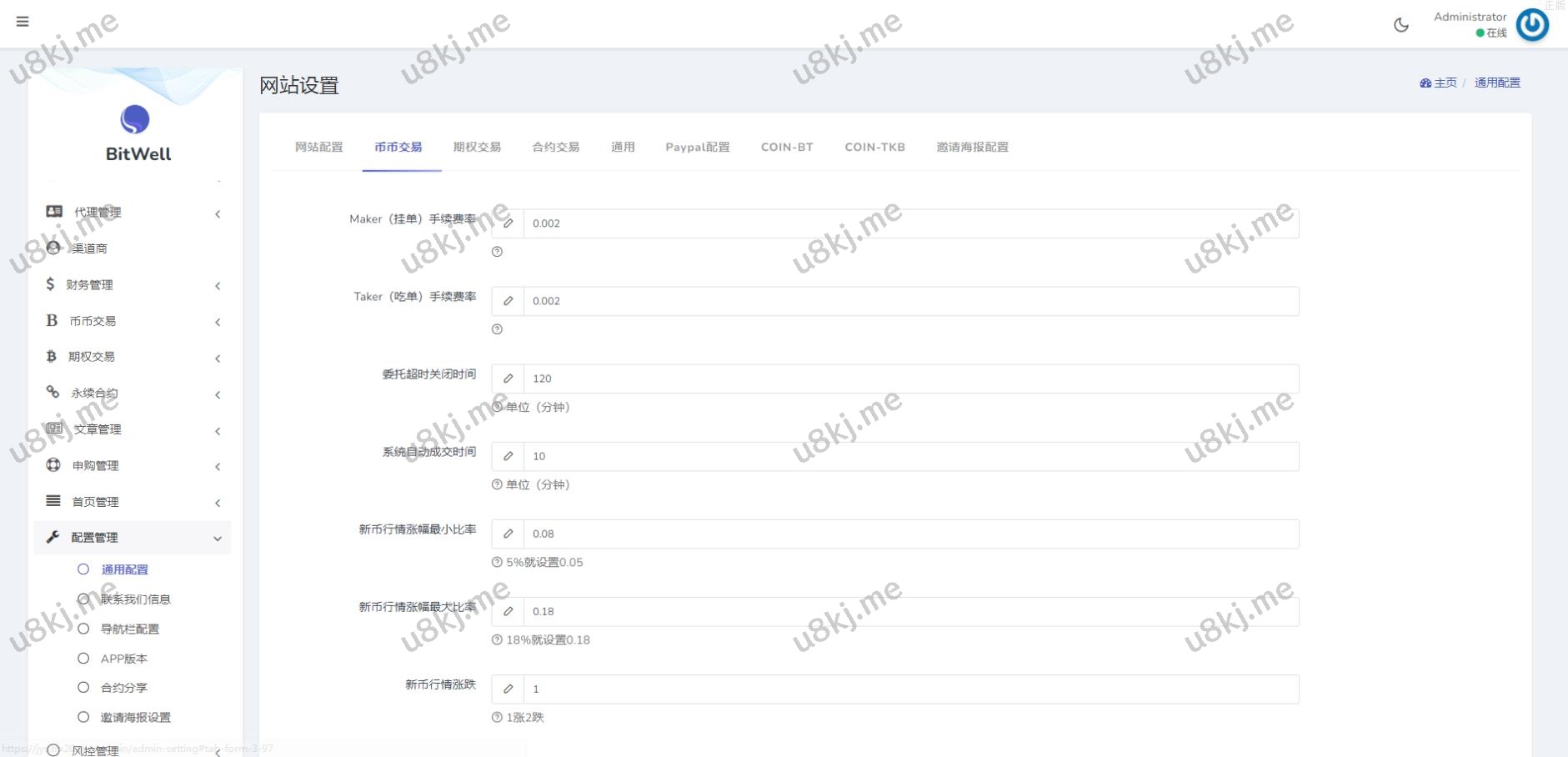Click the pencil icon beside Maker fee field
This screenshot has height=757, width=1568.
pos(508,223)
